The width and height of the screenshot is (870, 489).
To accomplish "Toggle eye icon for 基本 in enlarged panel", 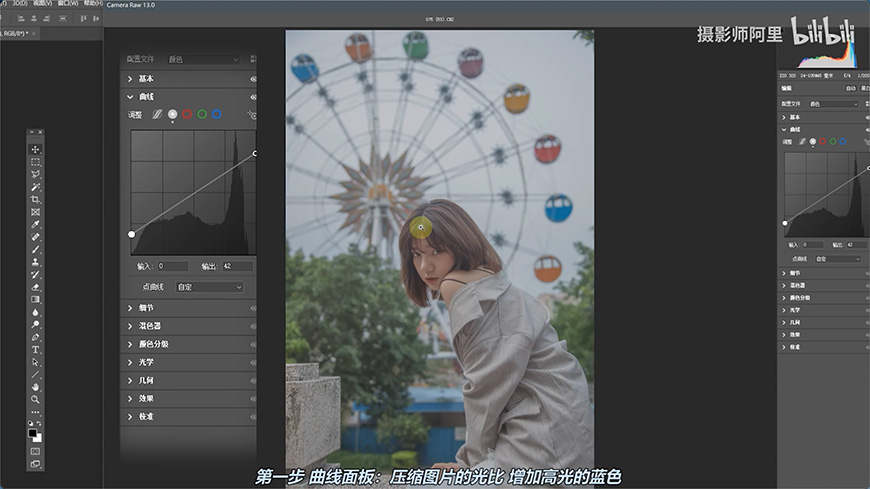I will tap(253, 78).
